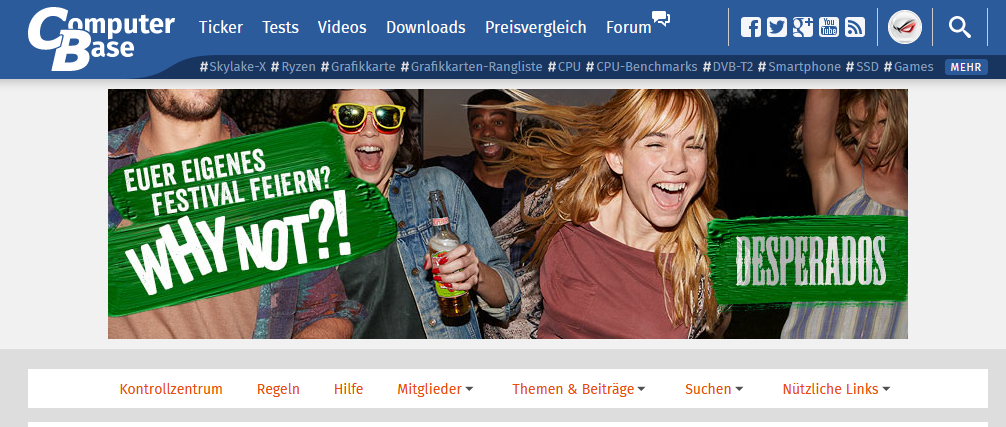1006x427 pixels.
Task: Click the MEHR button
Action: (x=966, y=67)
